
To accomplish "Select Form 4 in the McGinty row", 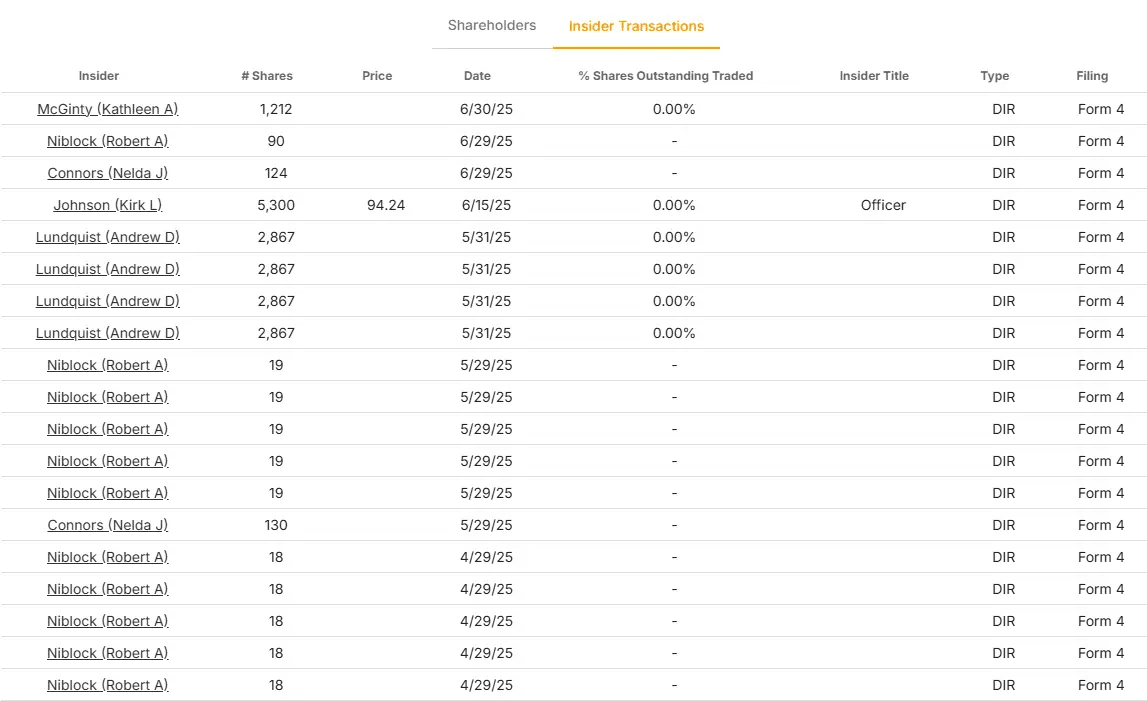I will (x=1101, y=109).
